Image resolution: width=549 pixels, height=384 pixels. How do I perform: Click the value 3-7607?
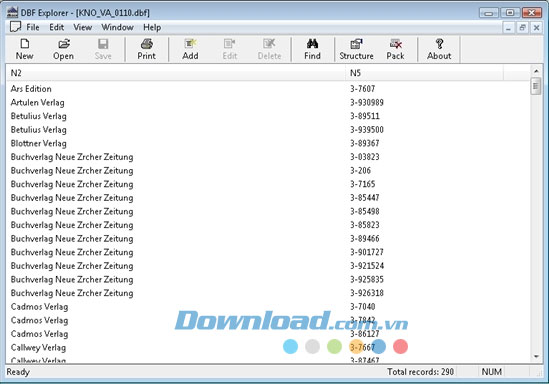[362, 89]
